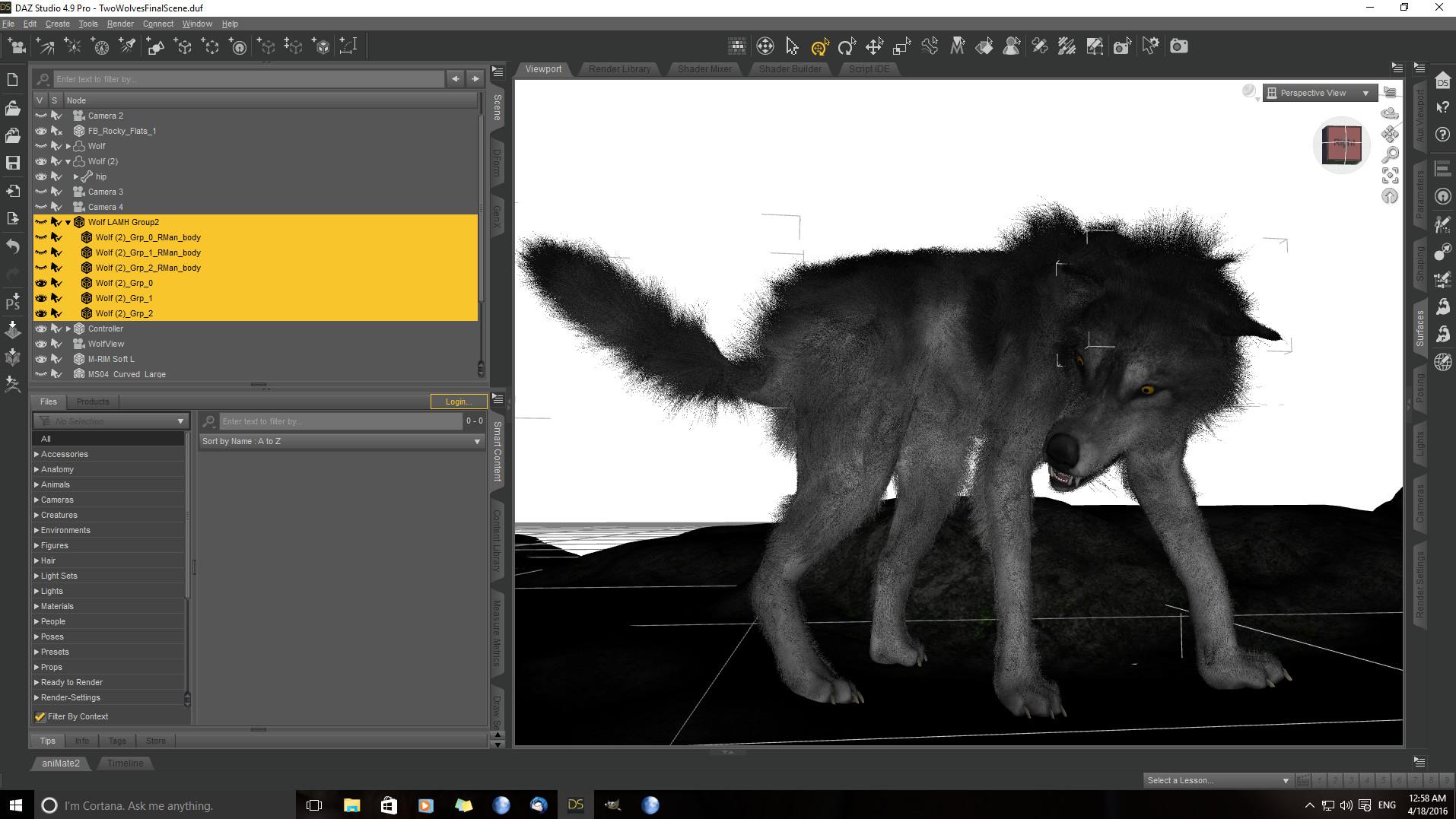
Task: Toggle the eye icon for Wolf (2)
Action: [x=41, y=161]
